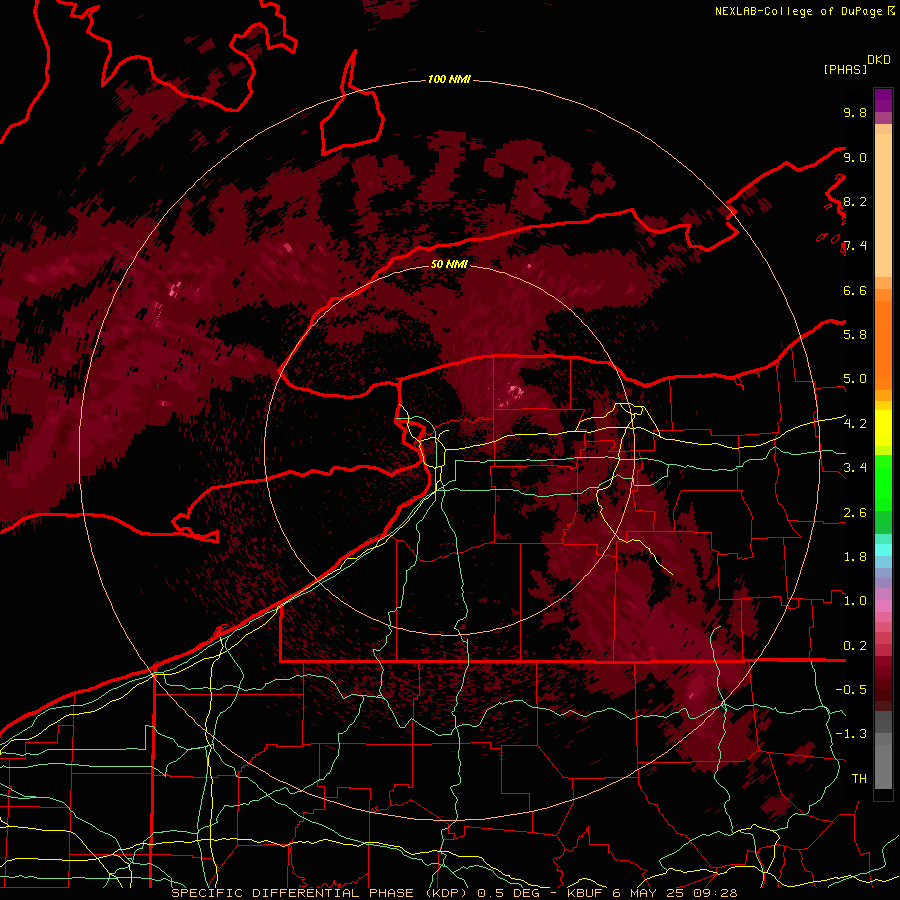Pick the cyan swatch on the color bar
The image size is (900, 900).
tap(883, 550)
